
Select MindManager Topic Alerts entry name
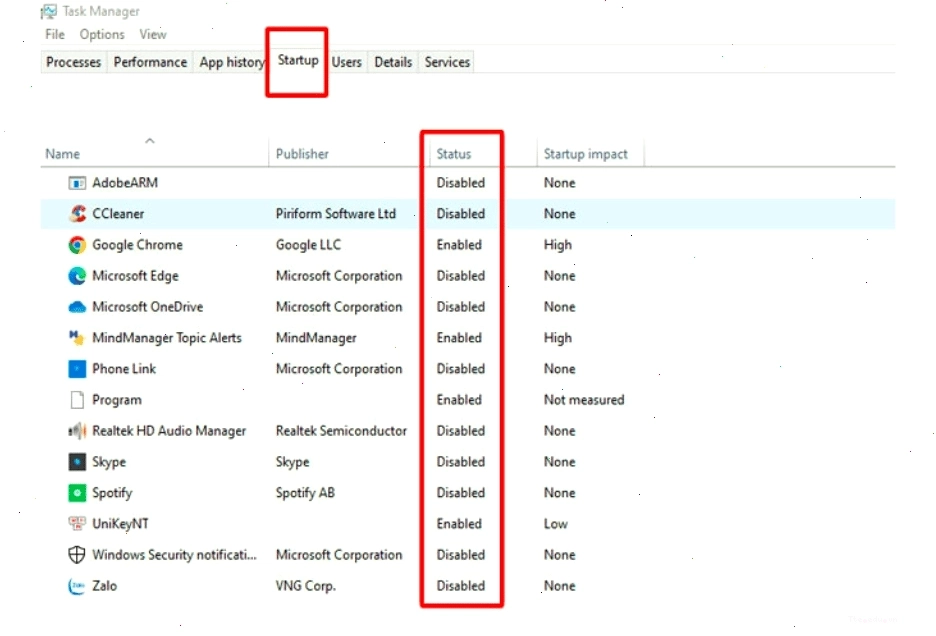pyautogui.click(x=167, y=338)
